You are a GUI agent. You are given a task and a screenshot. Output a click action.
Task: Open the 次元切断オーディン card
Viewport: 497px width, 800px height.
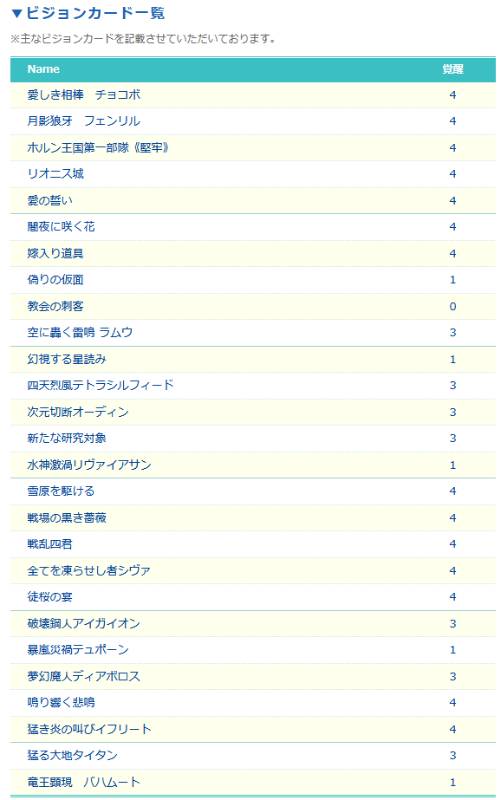pos(78,412)
